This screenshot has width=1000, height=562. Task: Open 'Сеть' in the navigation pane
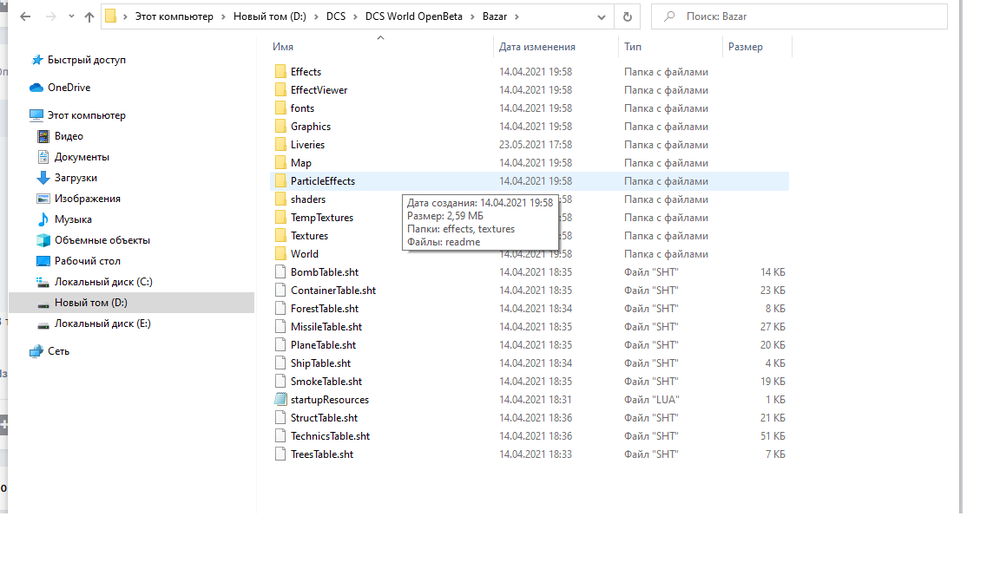point(58,351)
